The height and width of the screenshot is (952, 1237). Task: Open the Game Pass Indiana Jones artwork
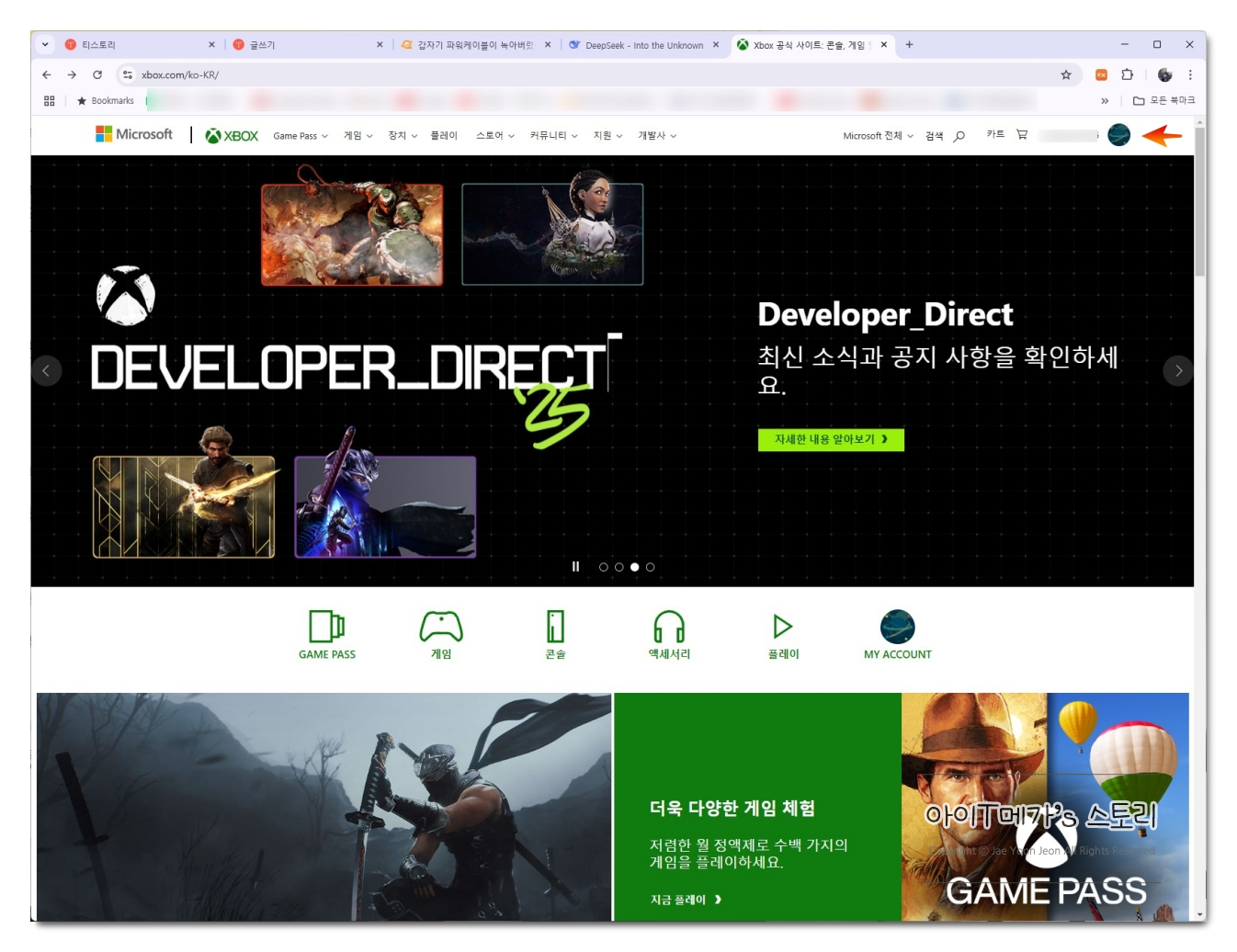click(x=1045, y=807)
